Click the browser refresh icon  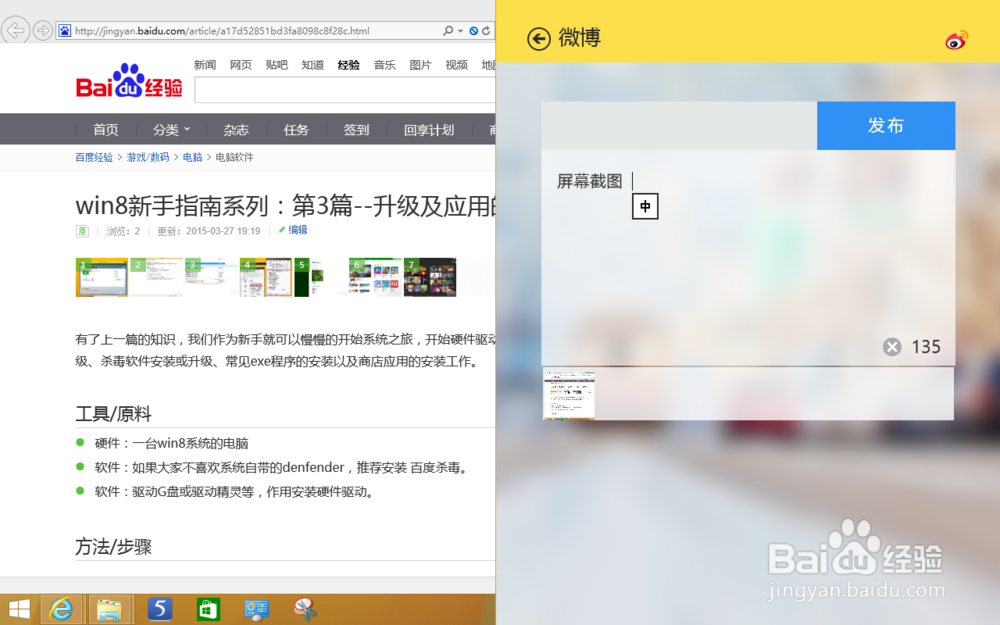coord(486,31)
